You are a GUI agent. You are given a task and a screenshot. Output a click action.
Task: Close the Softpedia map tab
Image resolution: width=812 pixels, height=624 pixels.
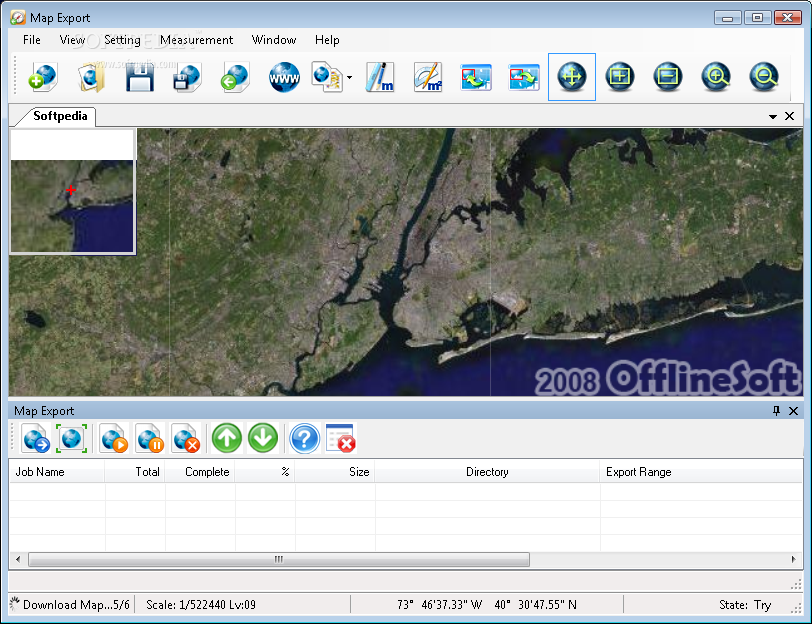789,116
